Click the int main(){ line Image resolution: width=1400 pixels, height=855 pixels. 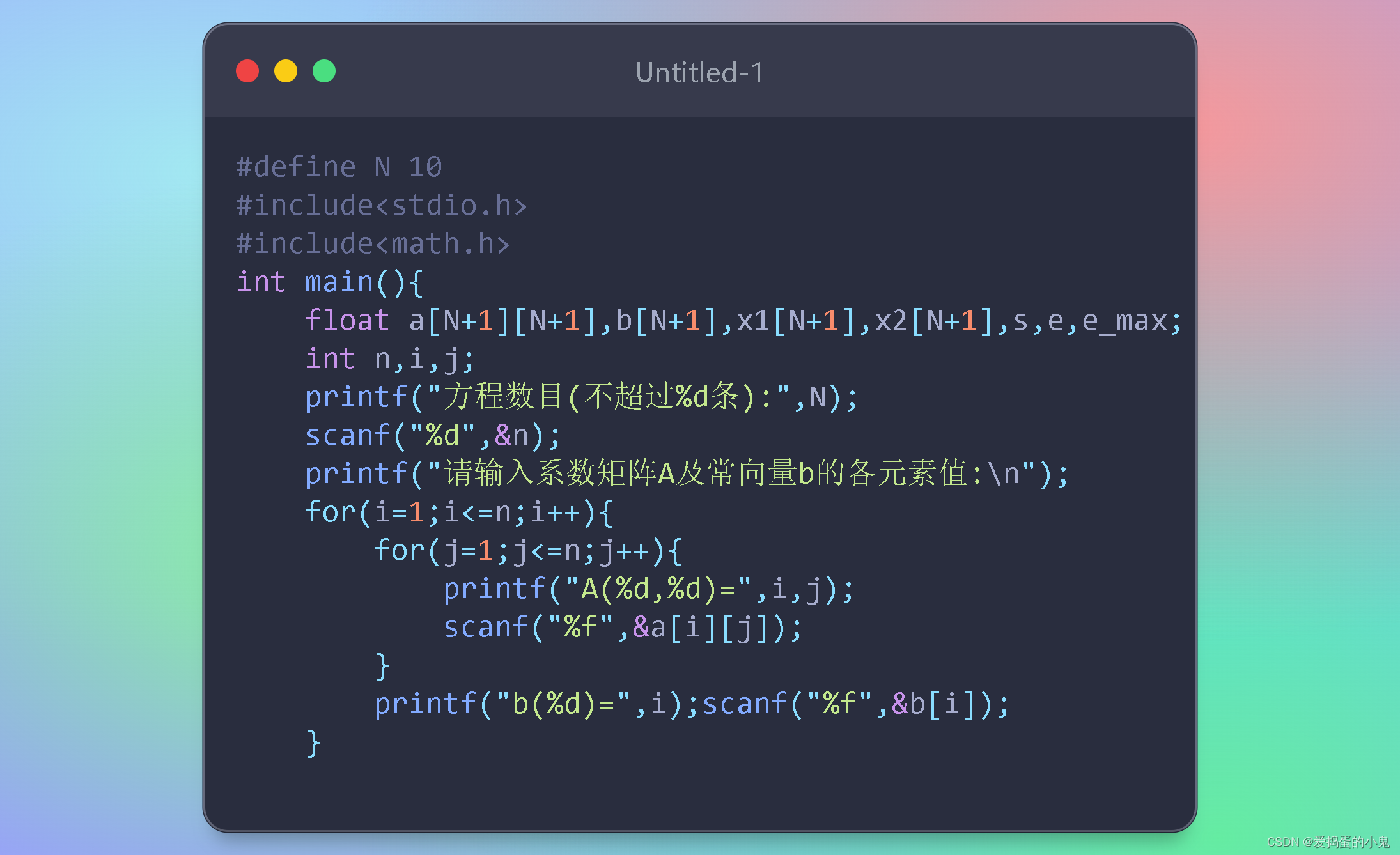[x=329, y=282]
